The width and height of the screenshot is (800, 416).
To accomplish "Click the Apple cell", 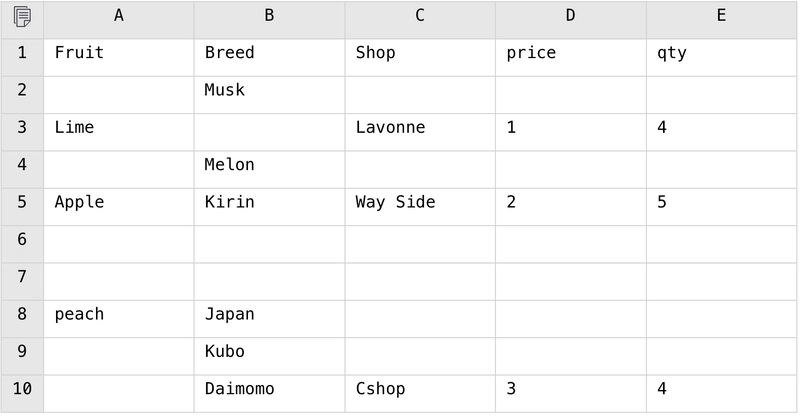I will pyautogui.click(x=119, y=207).
